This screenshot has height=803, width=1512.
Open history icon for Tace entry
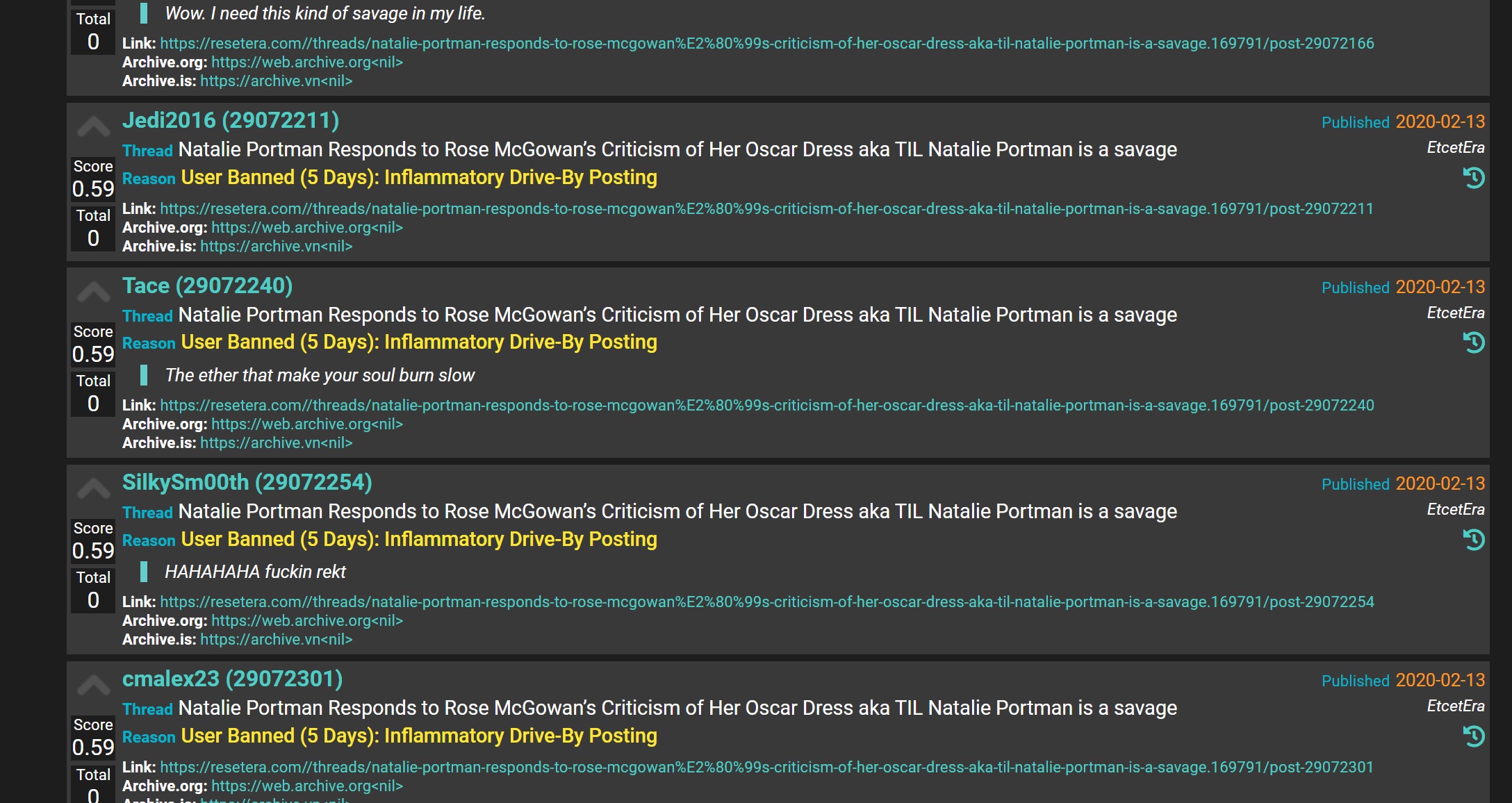[x=1474, y=342]
